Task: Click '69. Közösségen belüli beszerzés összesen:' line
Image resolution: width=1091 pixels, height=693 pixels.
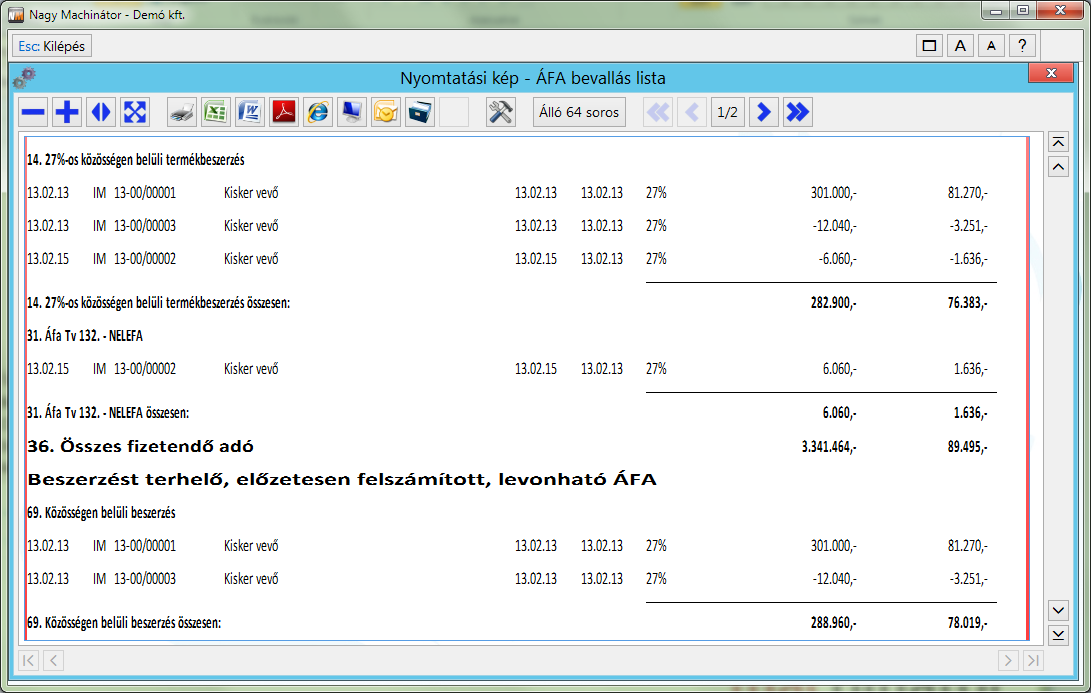Action: (x=124, y=623)
